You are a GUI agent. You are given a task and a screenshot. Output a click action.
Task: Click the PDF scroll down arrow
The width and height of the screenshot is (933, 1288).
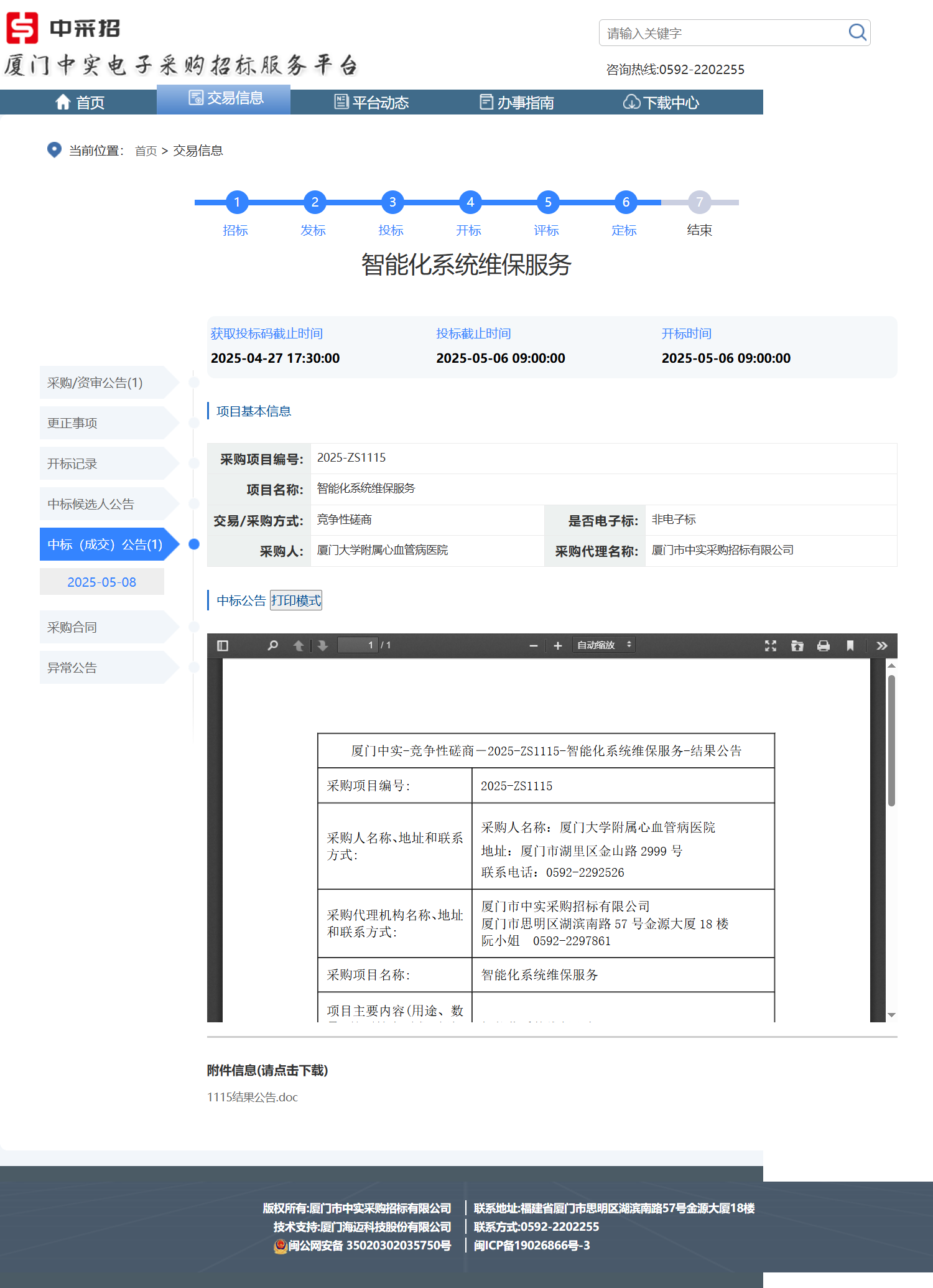coord(891,1015)
